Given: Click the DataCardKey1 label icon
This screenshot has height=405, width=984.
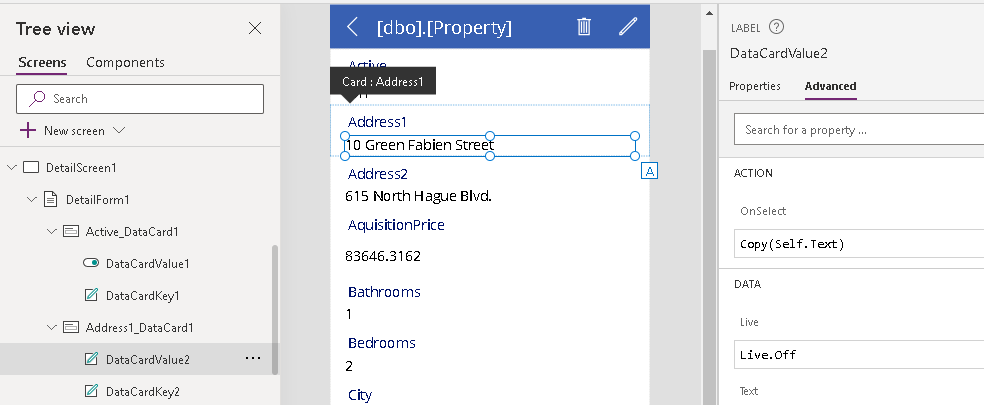Looking at the screenshot, I should pos(91,295).
